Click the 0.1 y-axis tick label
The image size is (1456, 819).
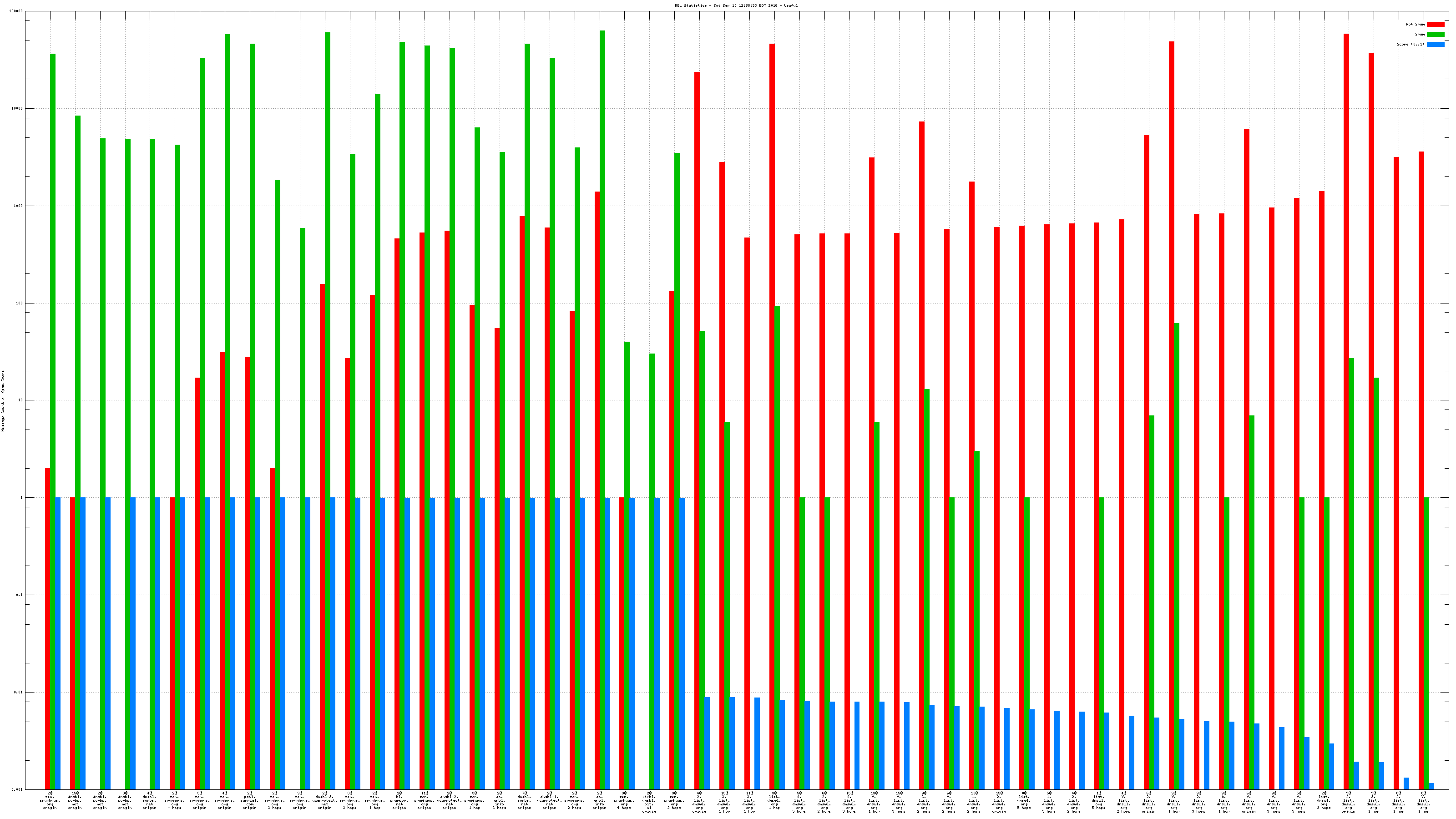[19, 595]
